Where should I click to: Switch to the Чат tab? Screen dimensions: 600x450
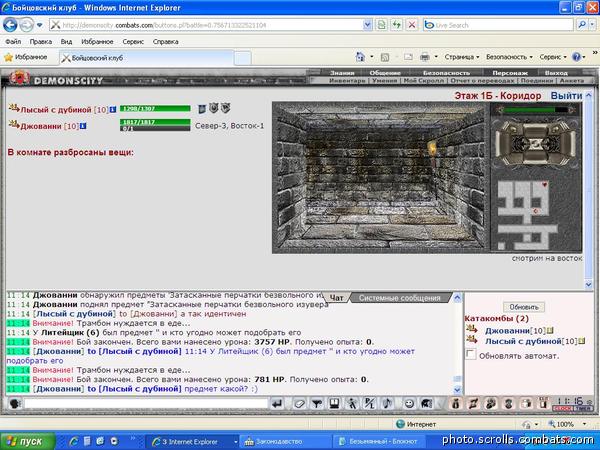pyautogui.click(x=336, y=298)
